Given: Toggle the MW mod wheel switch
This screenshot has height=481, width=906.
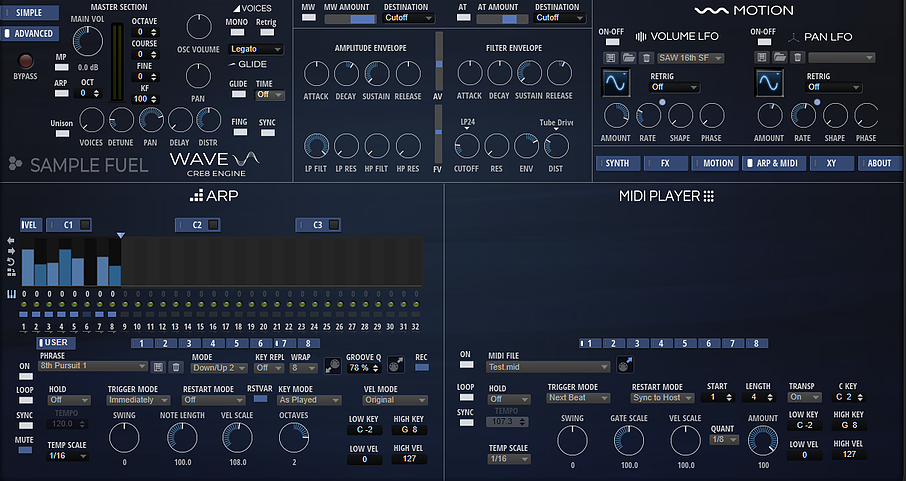Looking at the screenshot, I should 309,17.
